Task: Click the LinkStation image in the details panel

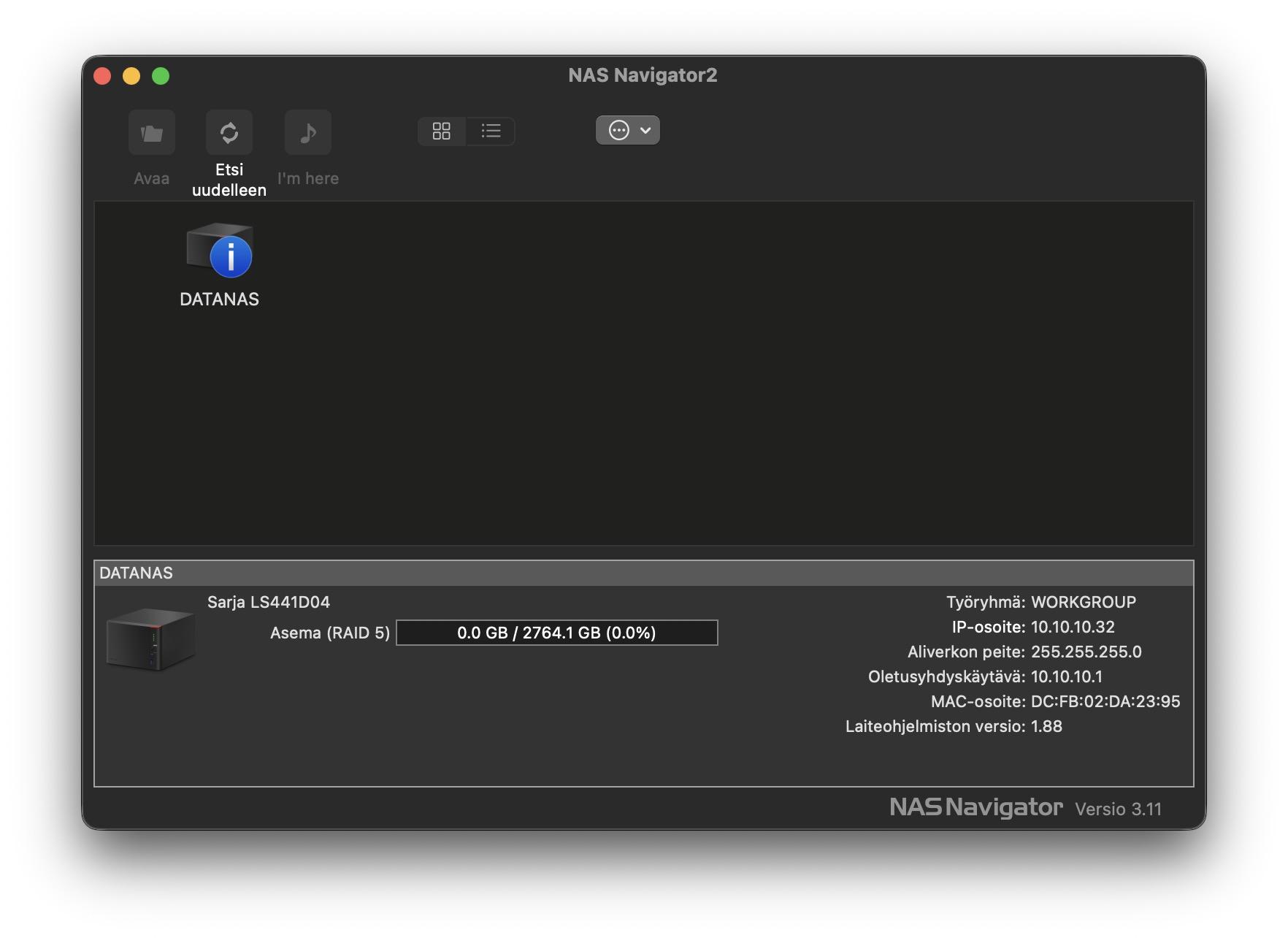Action: (x=150, y=638)
